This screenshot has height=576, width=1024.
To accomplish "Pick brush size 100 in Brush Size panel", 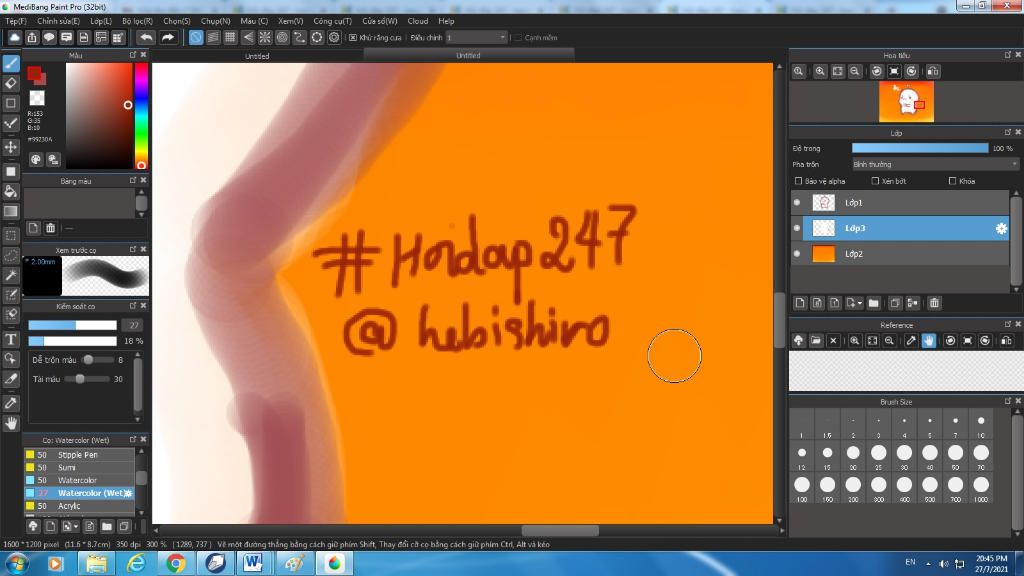I will [x=802, y=485].
